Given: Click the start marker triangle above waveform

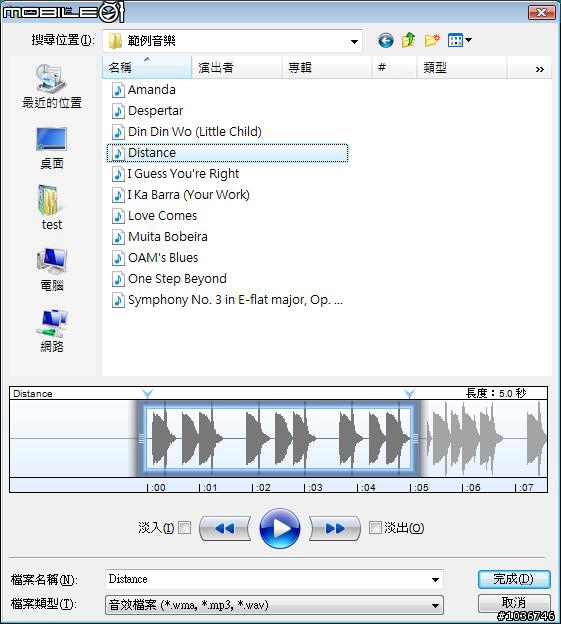Looking at the screenshot, I should click(148, 394).
